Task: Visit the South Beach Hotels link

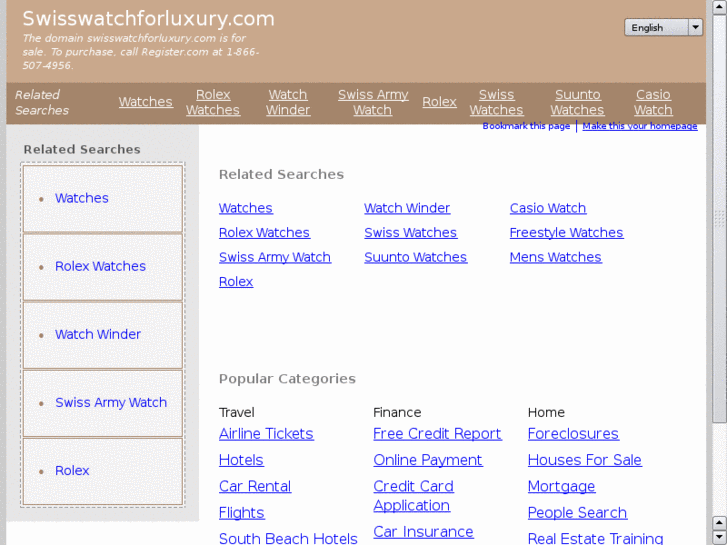Action: pos(288,539)
